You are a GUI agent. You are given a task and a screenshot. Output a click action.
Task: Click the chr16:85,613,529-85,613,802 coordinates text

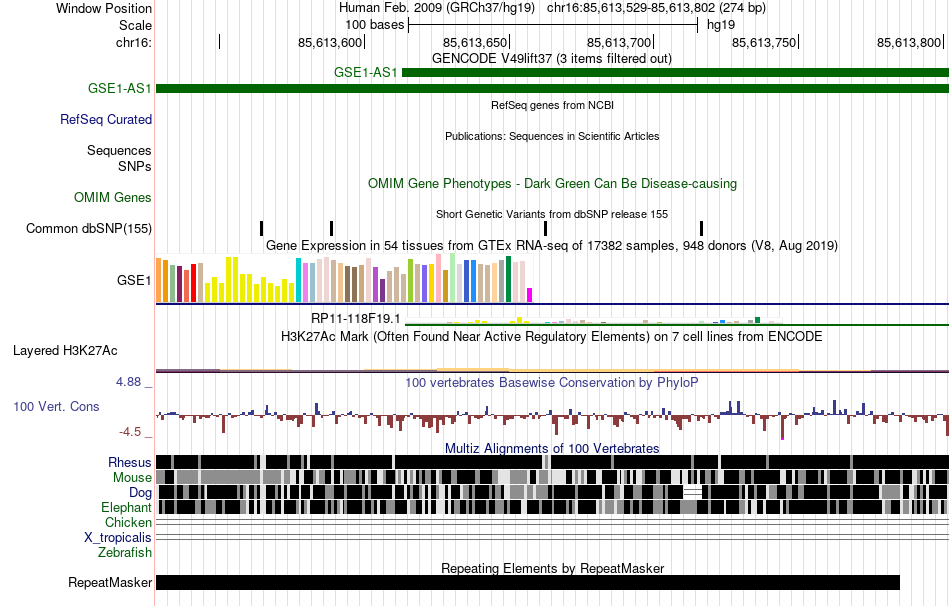click(x=656, y=8)
